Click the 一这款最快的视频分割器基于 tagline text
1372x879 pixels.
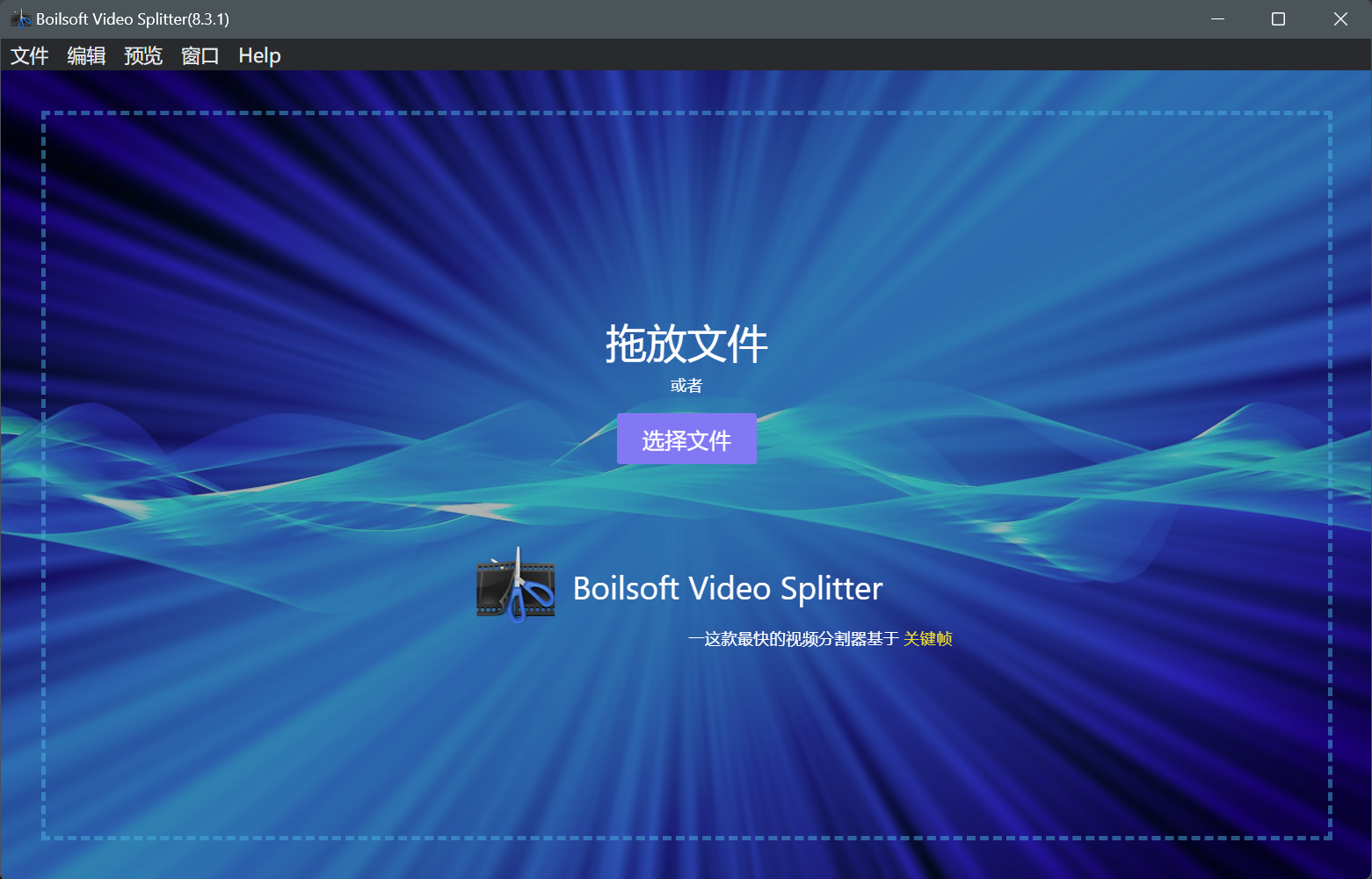pos(793,639)
